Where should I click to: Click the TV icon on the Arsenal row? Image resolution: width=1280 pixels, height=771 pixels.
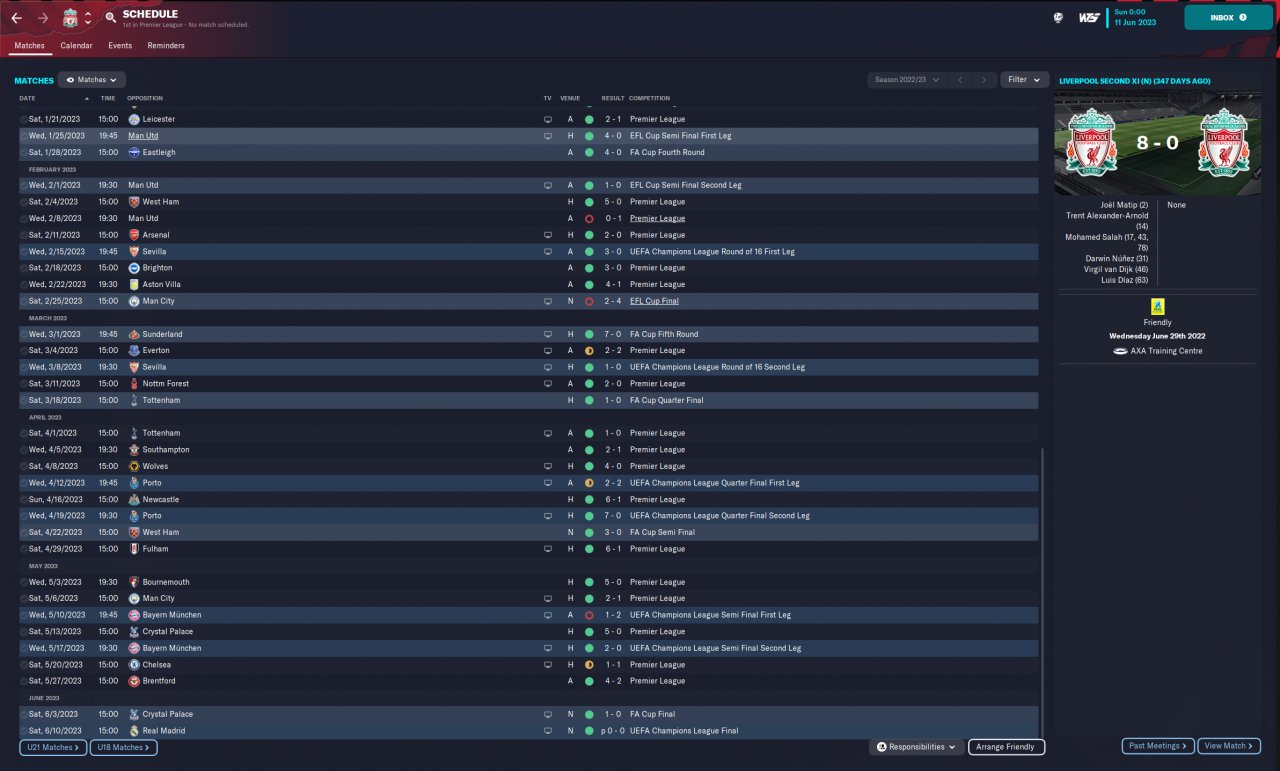[x=547, y=235]
